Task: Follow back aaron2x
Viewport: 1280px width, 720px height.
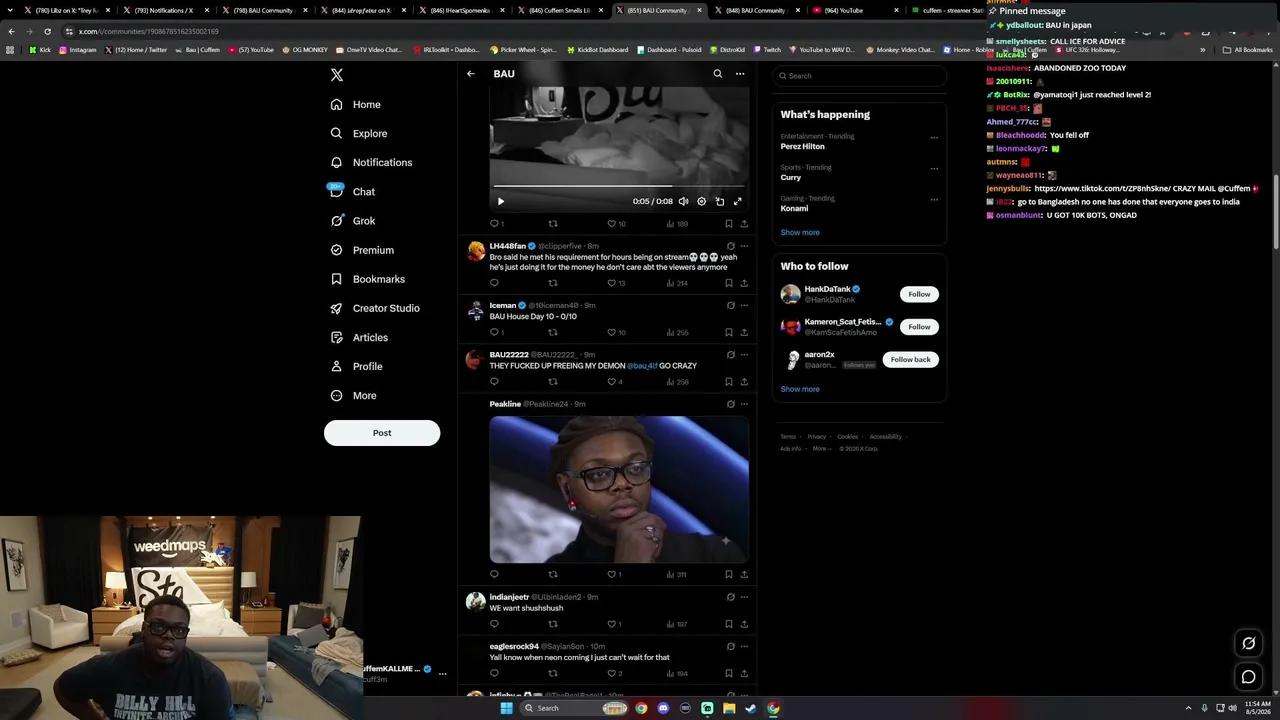Action: (x=910, y=359)
